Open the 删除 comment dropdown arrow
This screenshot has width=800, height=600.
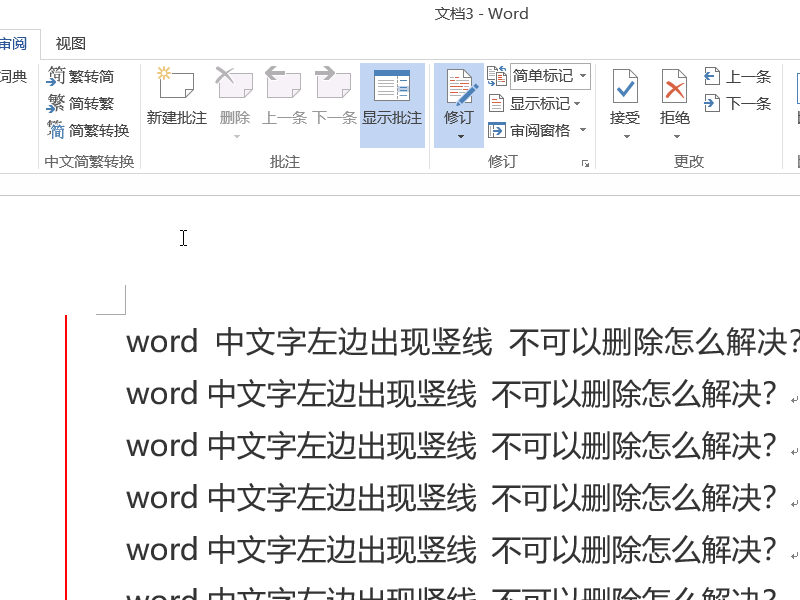point(236,136)
